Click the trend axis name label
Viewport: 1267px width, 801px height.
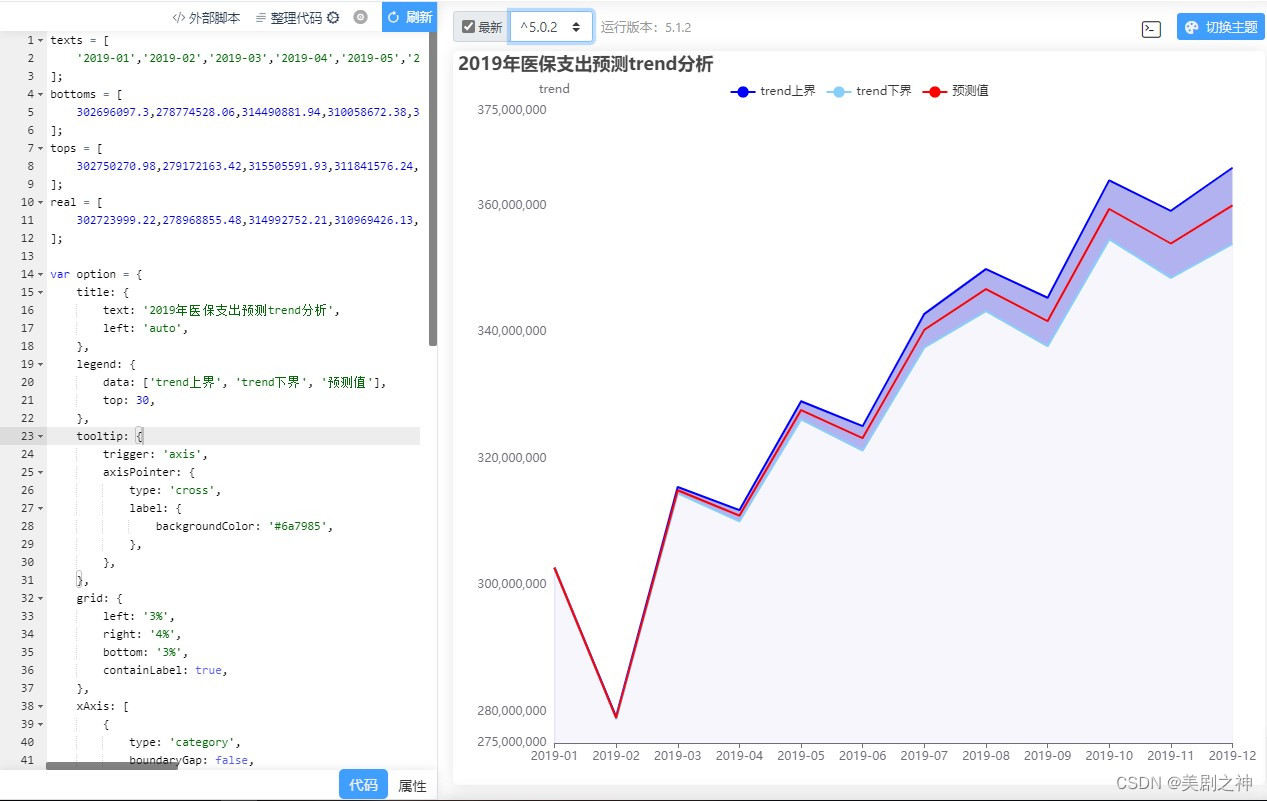[554, 89]
